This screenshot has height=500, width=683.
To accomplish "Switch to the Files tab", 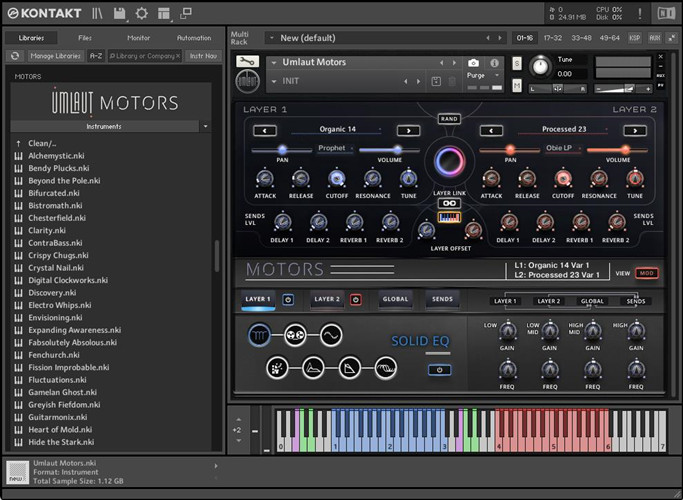I will tap(86, 37).
